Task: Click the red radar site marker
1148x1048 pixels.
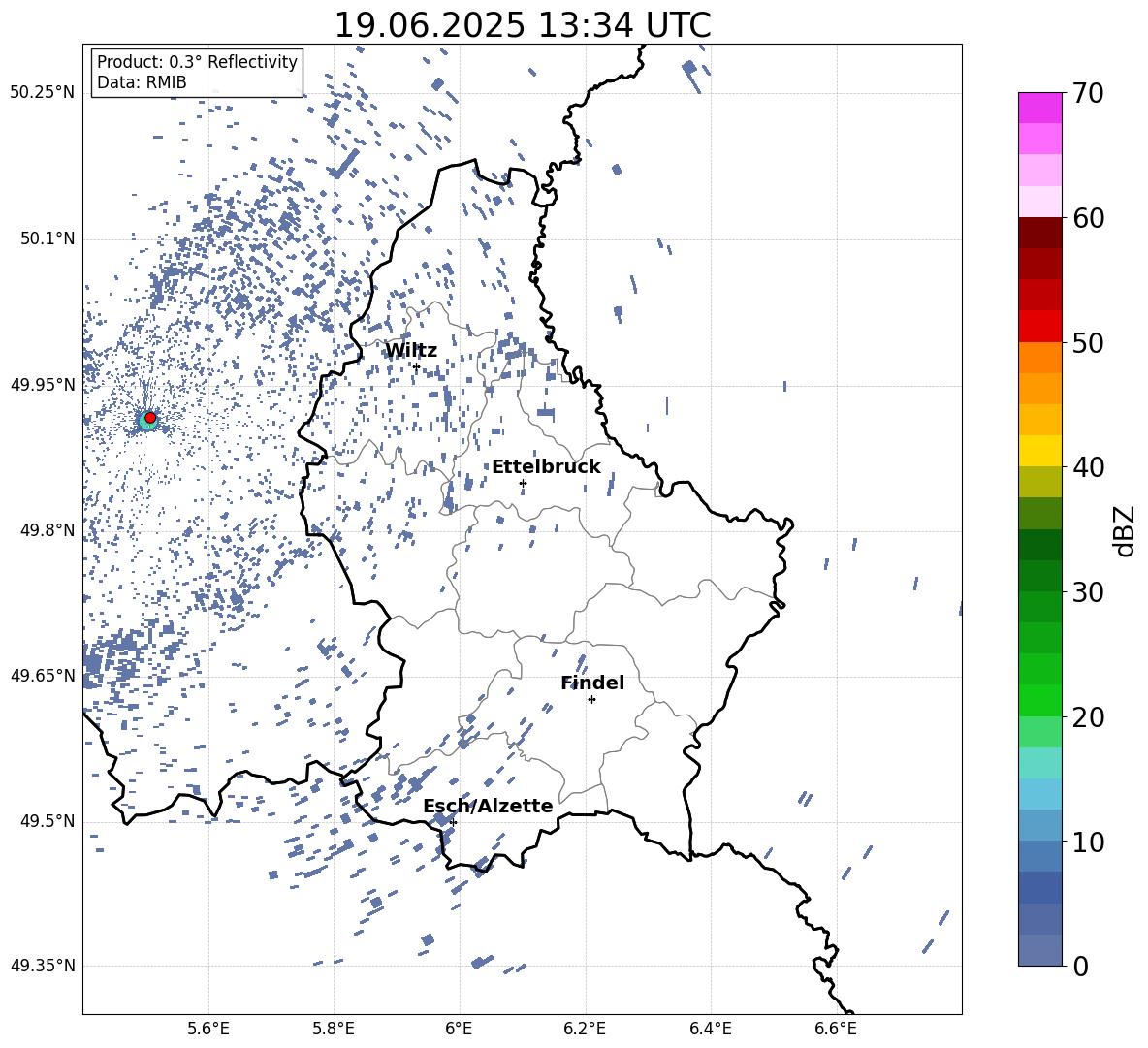Action: click(x=150, y=418)
